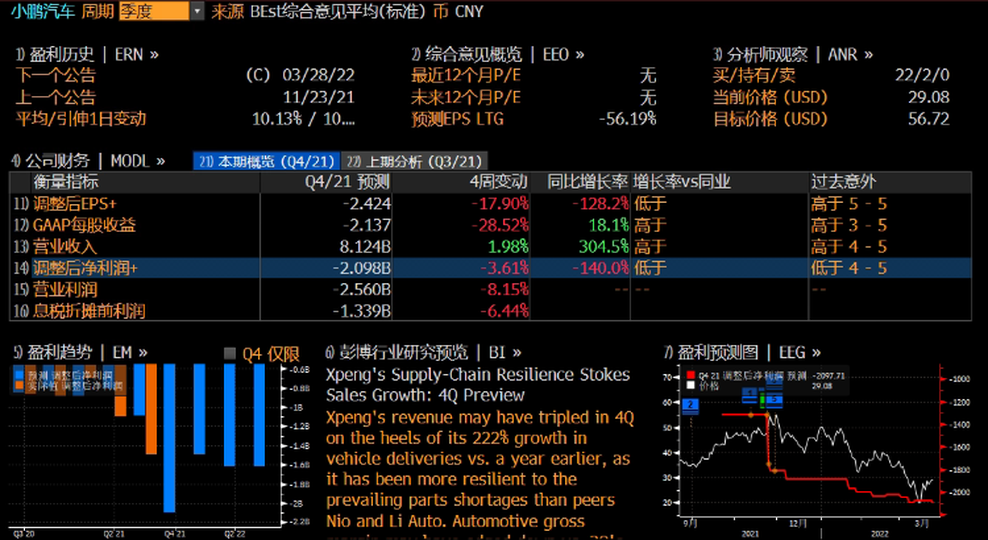The image size is (988, 540).
Task: Switch to 本期概览 (Q4/21) tab
Action: tap(267, 161)
